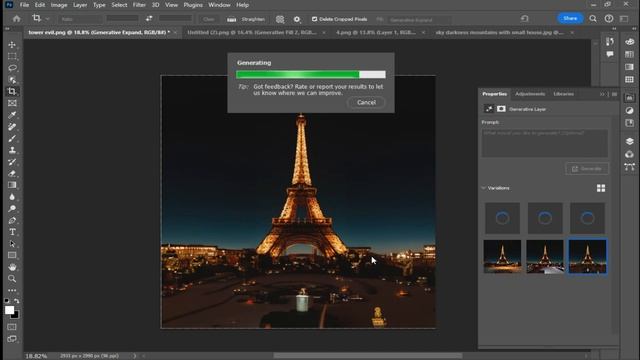The height and width of the screenshot is (360, 640).
Task: Select the Dodge tool
Action: coord(12,209)
